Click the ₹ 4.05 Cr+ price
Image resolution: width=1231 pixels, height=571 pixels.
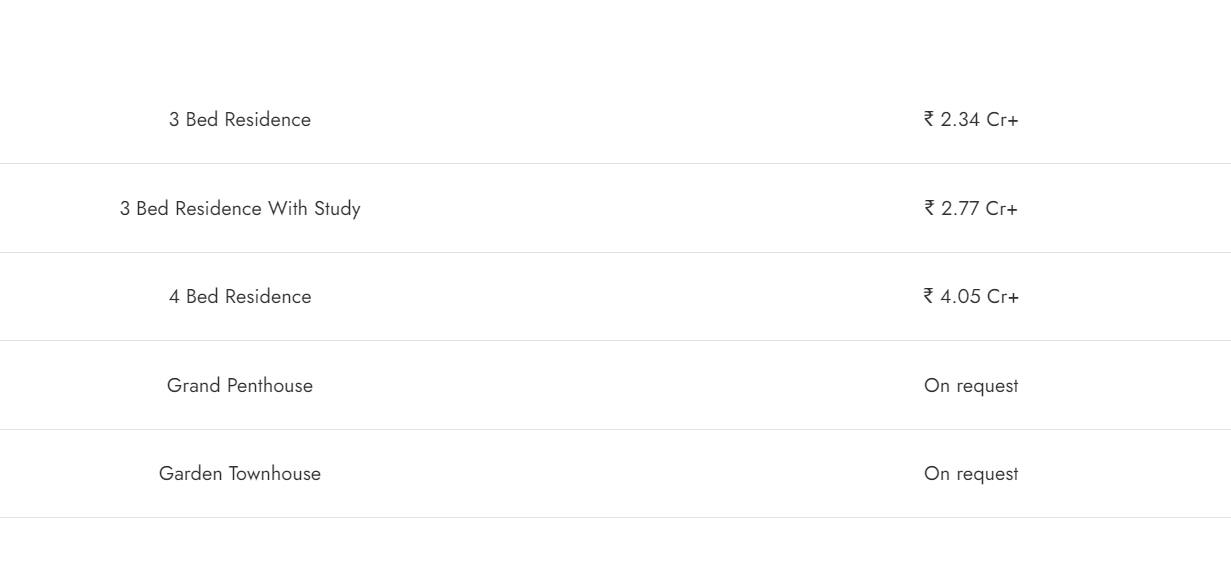click(971, 296)
